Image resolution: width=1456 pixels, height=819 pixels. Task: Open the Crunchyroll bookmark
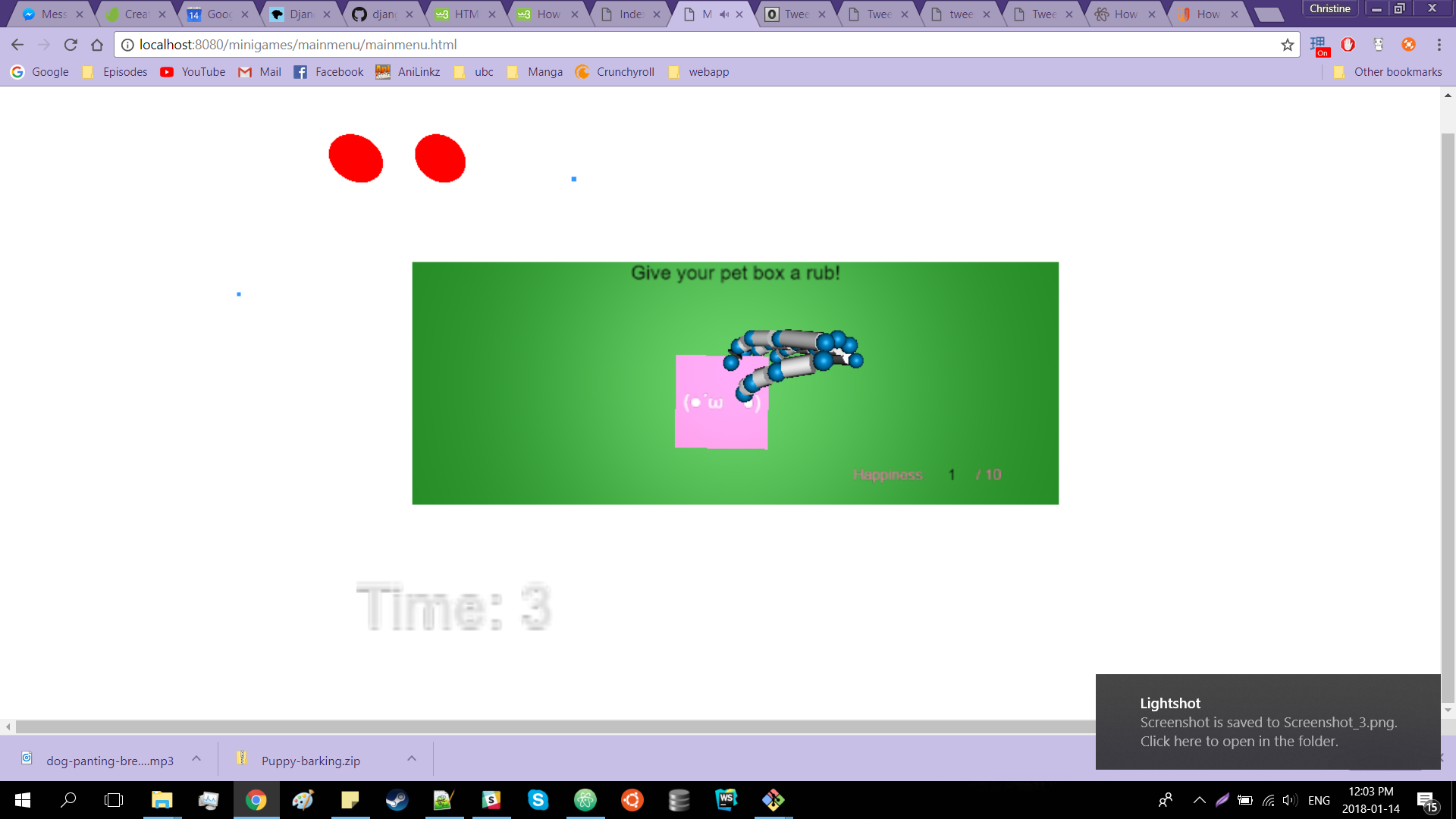[x=615, y=72]
